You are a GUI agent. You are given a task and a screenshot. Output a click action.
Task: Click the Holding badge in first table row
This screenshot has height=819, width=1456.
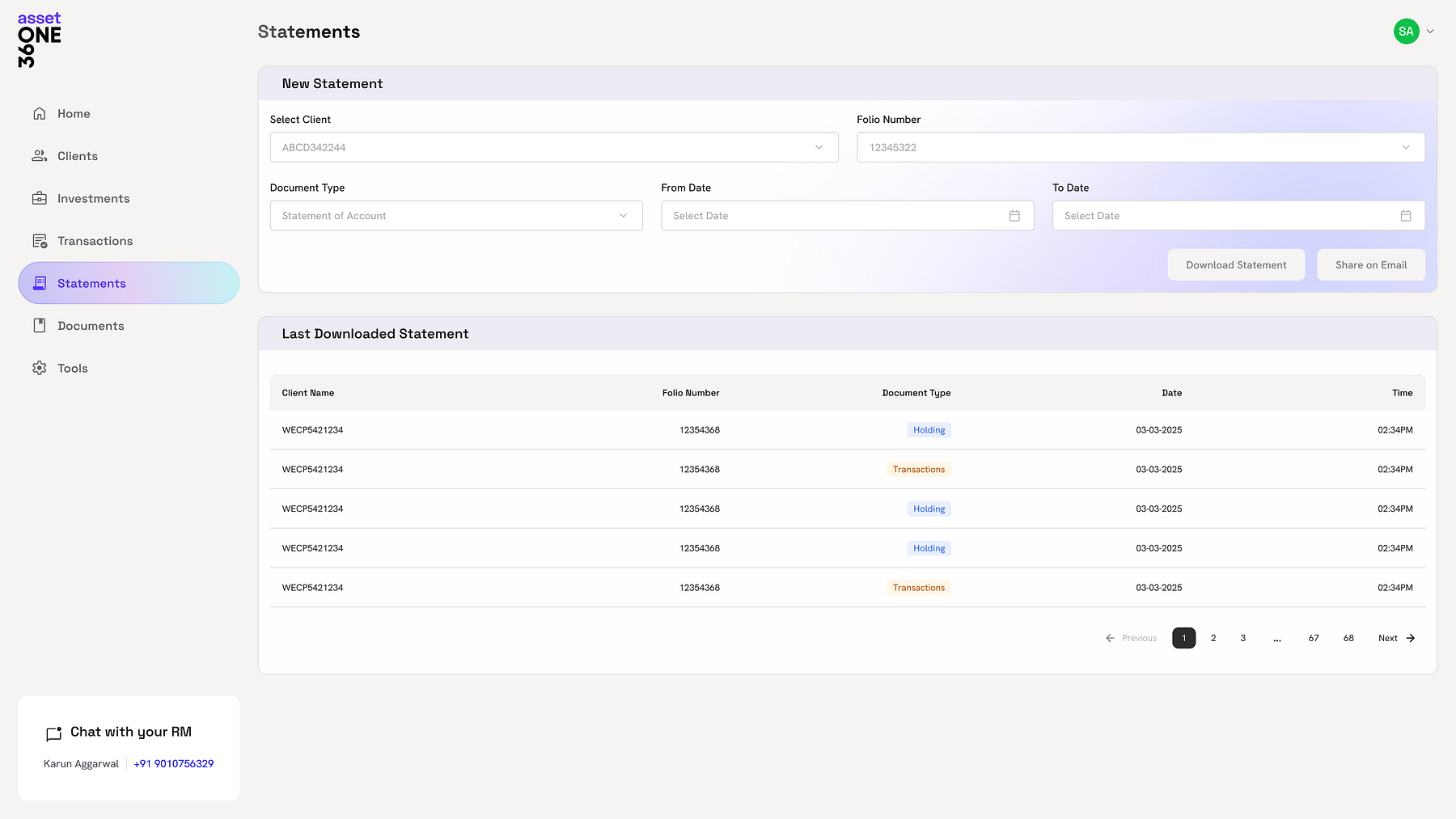tap(928, 429)
